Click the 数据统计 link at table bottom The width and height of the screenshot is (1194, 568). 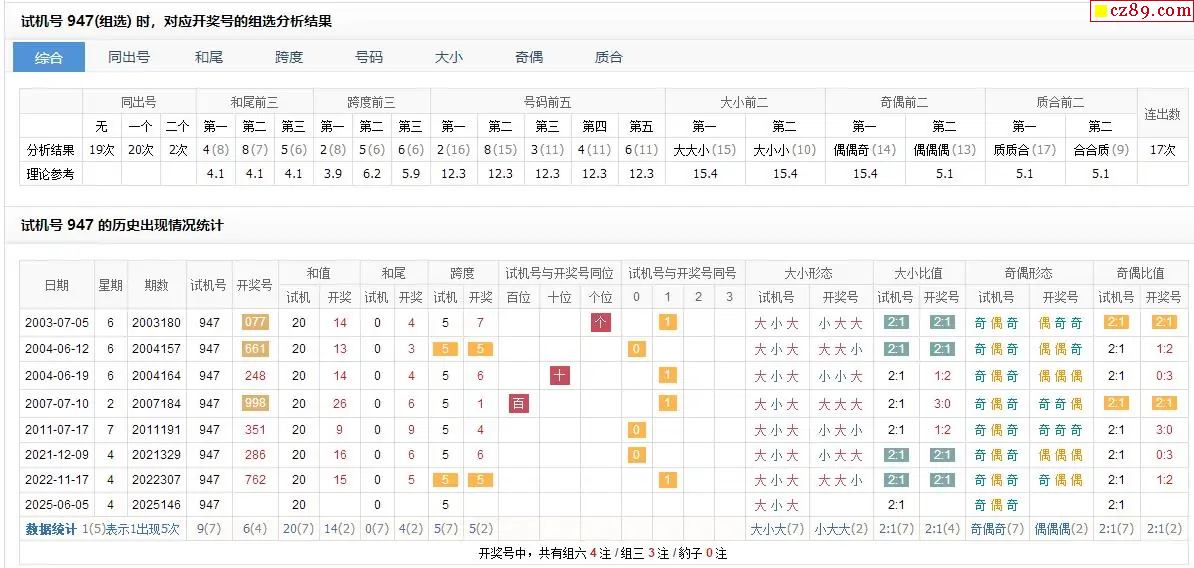51,529
